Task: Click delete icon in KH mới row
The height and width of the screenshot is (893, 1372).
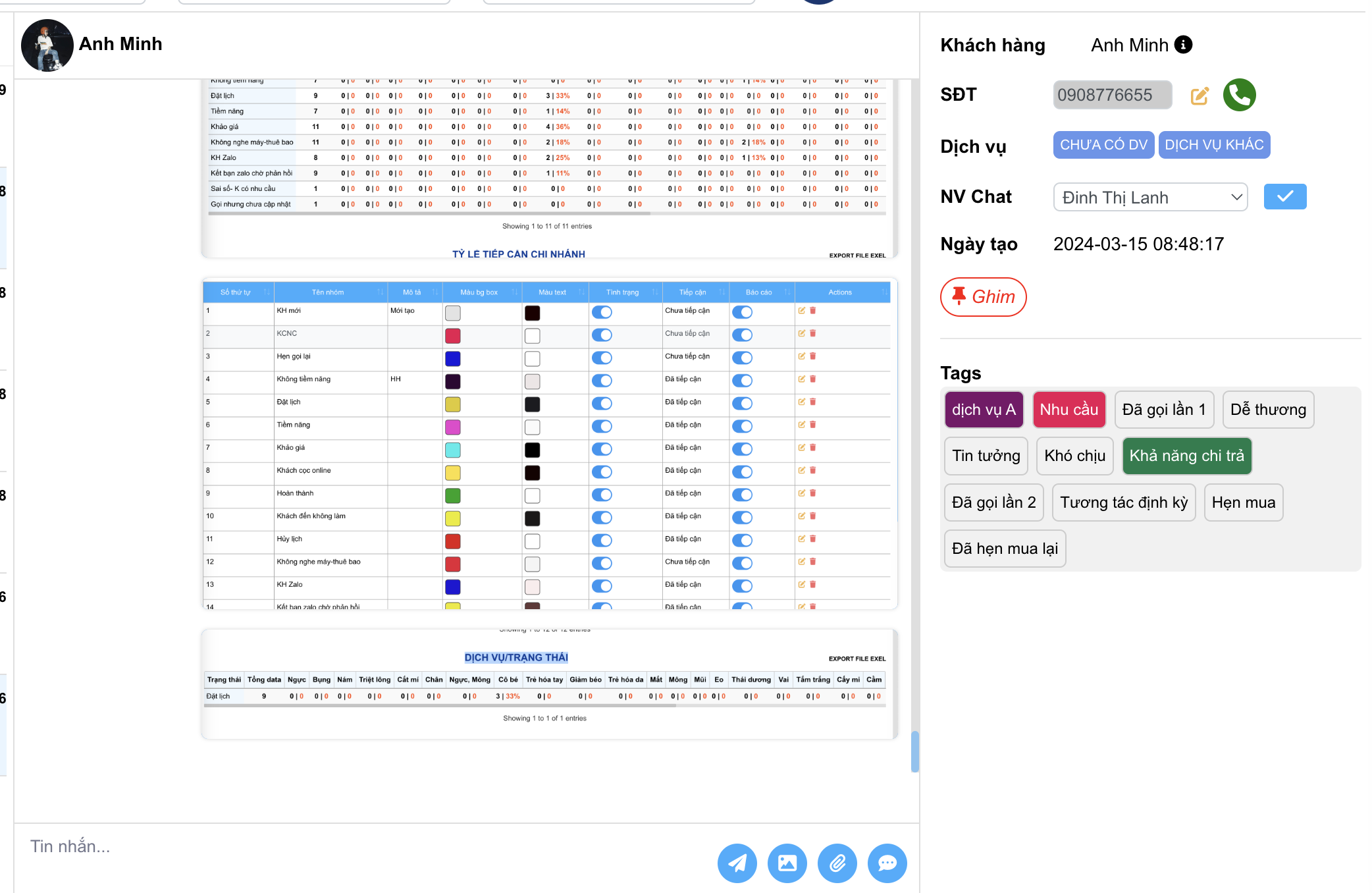Action: pos(812,311)
